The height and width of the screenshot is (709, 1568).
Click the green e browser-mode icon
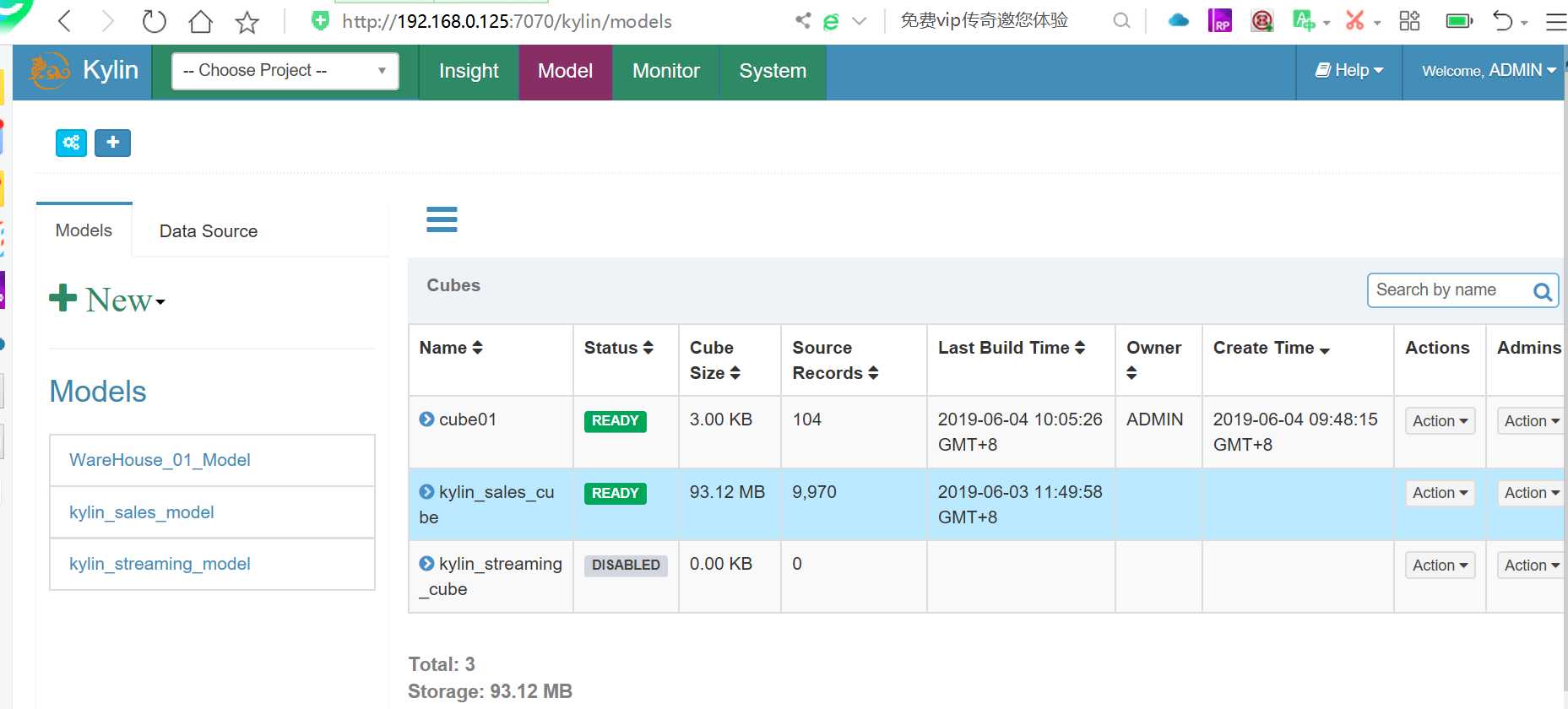[831, 21]
